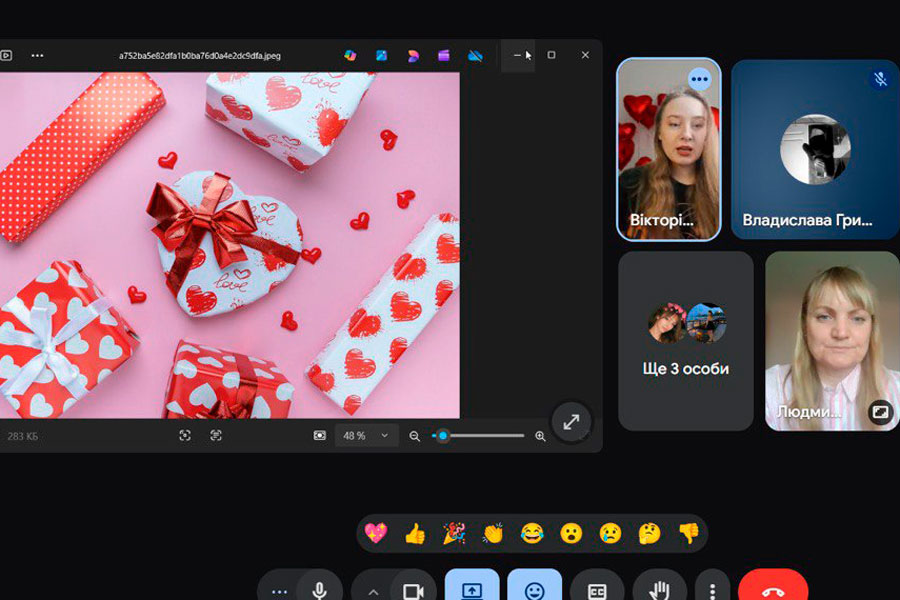Toggle the emoji reactions bar
Screen dimensions: 900x600
click(x=534, y=589)
